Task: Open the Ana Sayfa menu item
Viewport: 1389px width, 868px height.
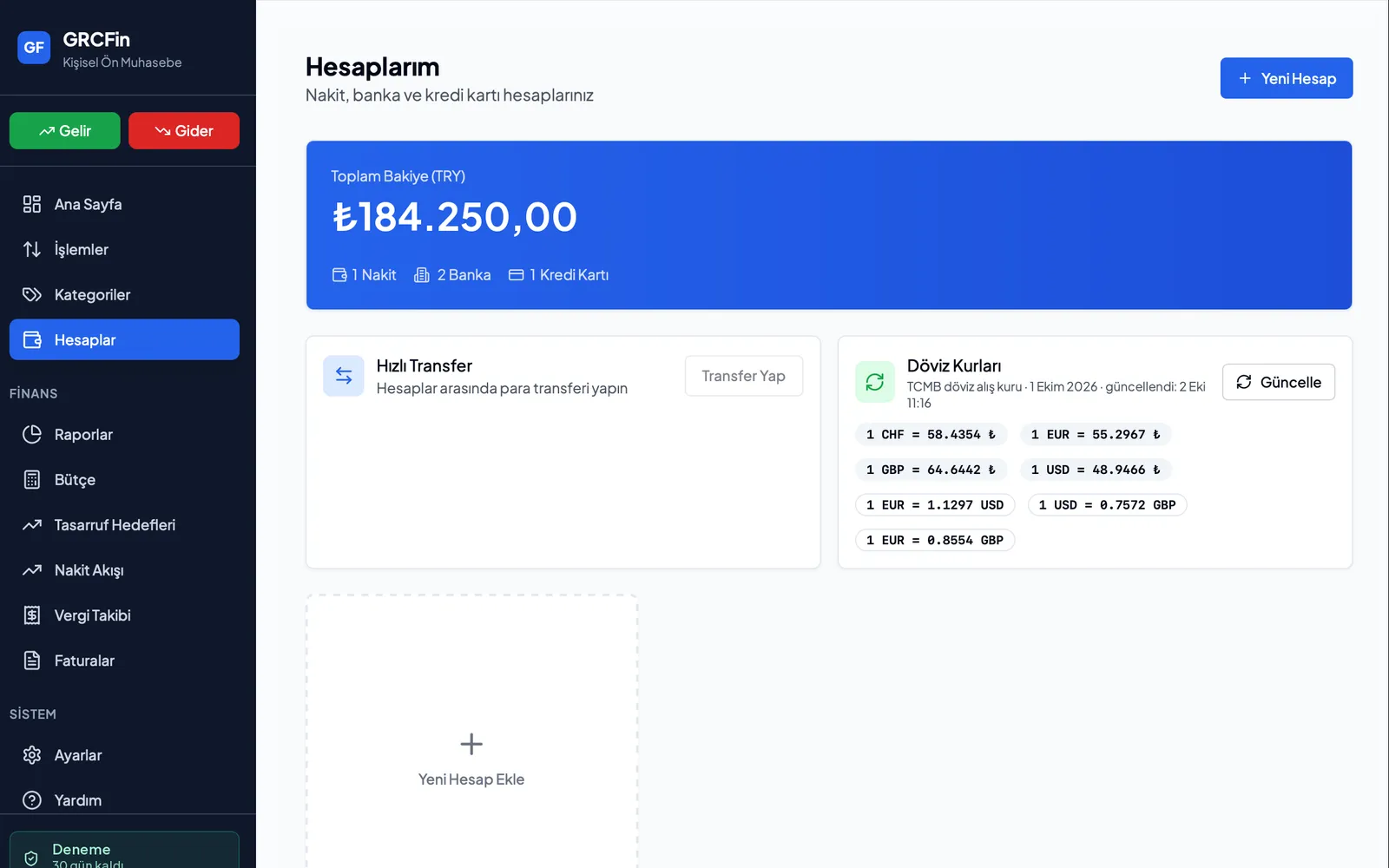Action: [x=124, y=204]
